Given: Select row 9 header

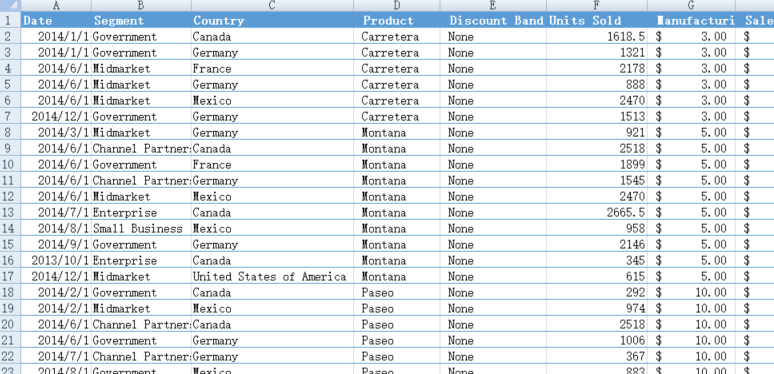Looking at the screenshot, I should coord(10,149).
